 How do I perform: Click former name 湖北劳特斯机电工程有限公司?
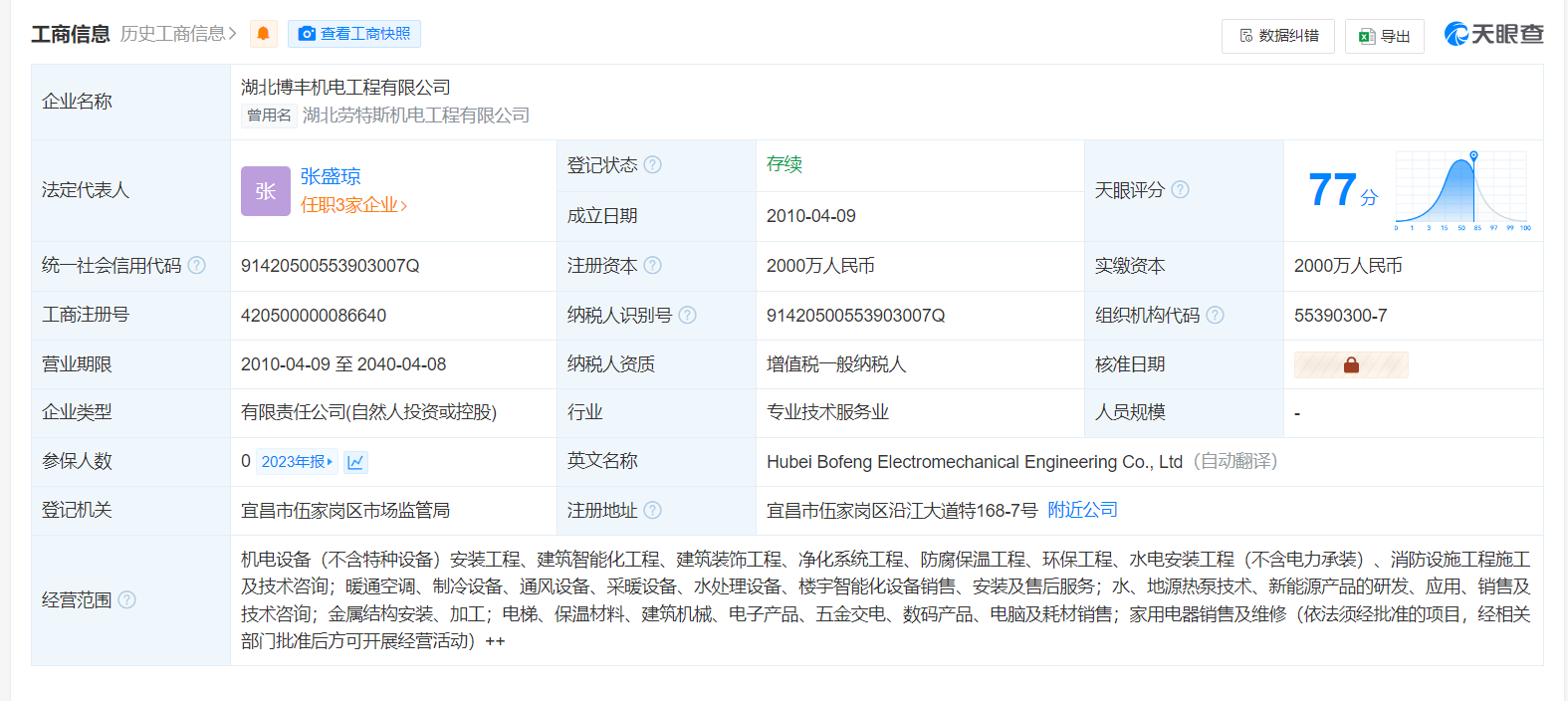tap(416, 116)
